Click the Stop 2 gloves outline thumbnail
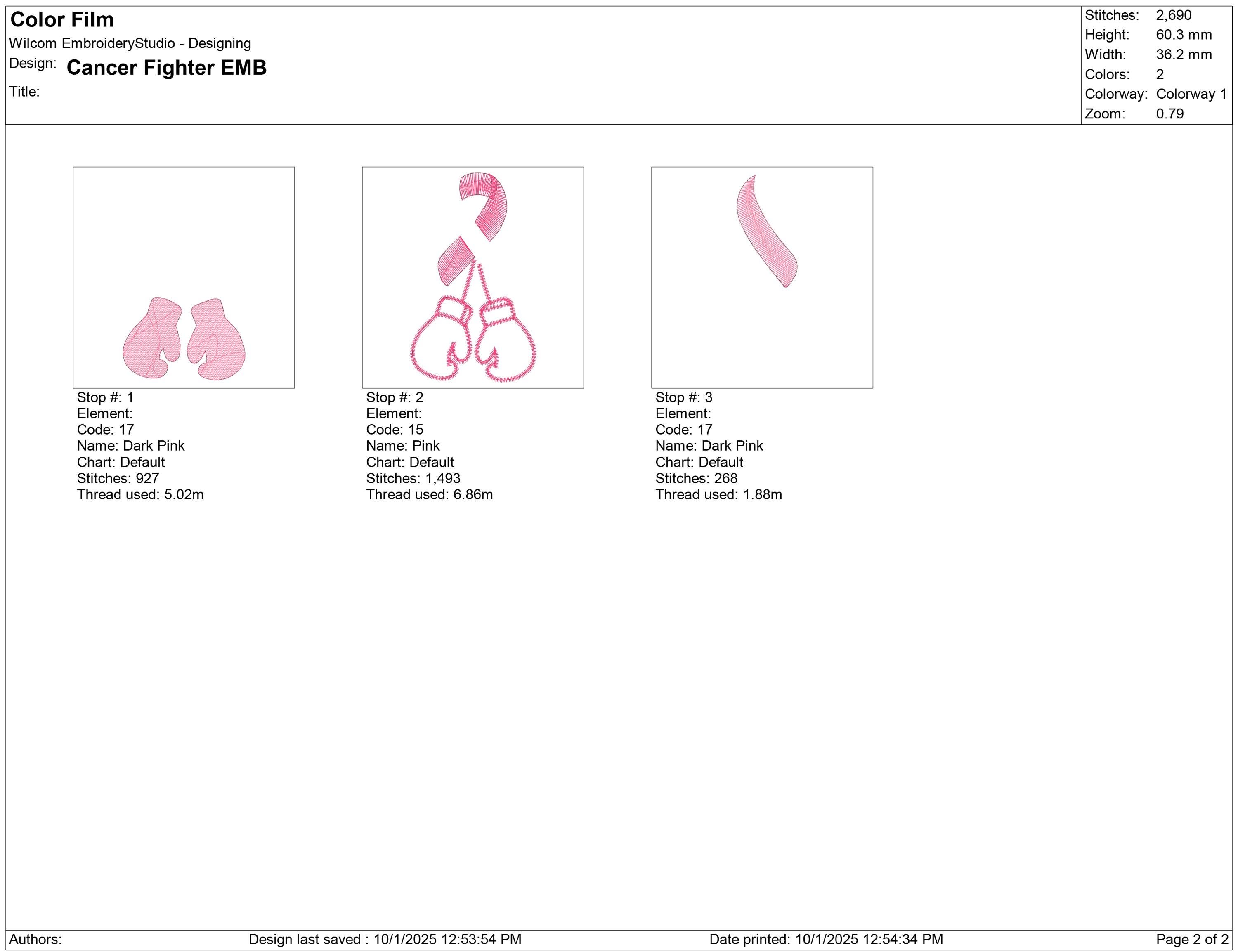The image size is (1238, 952). pyautogui.click(x=473, y=278)
